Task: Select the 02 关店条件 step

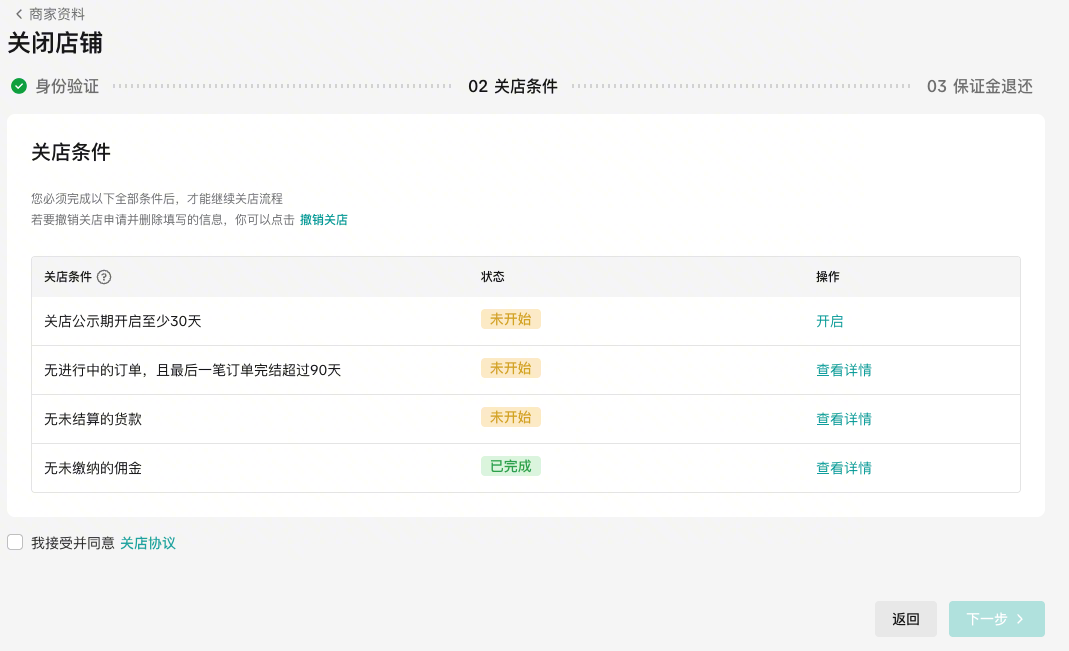Action: (512, 86)
